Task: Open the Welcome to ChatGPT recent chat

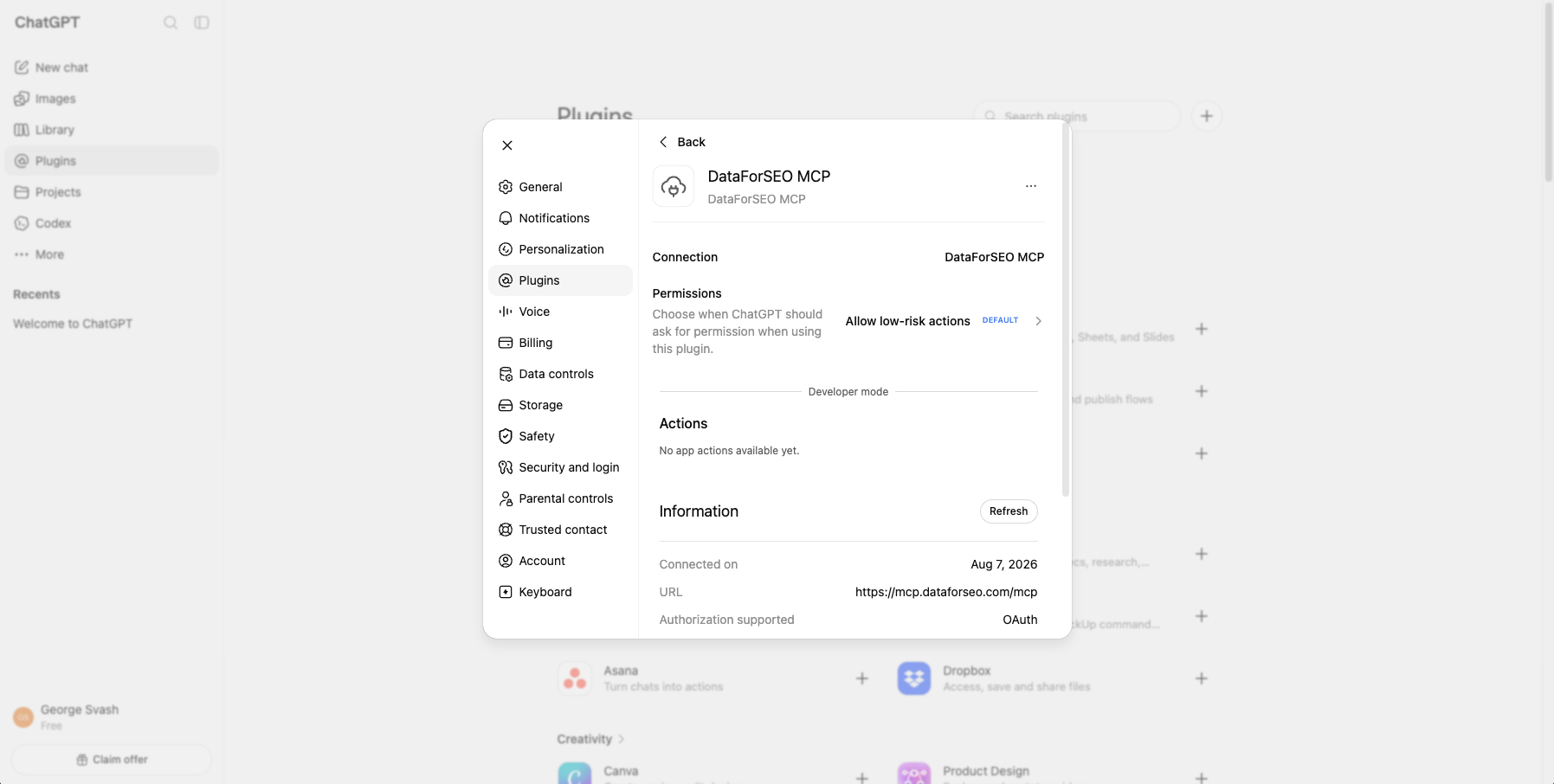Action: coord(113,324)
